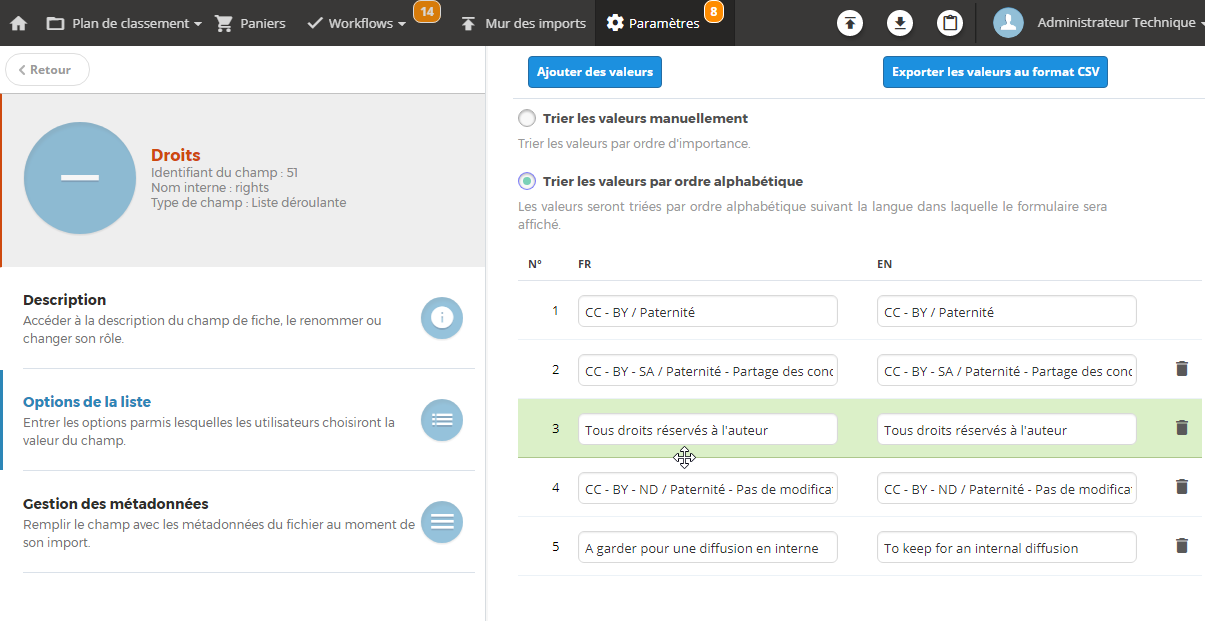Delete value 5 using its trash icon

pyautogui.click(x=1182, y=546)
